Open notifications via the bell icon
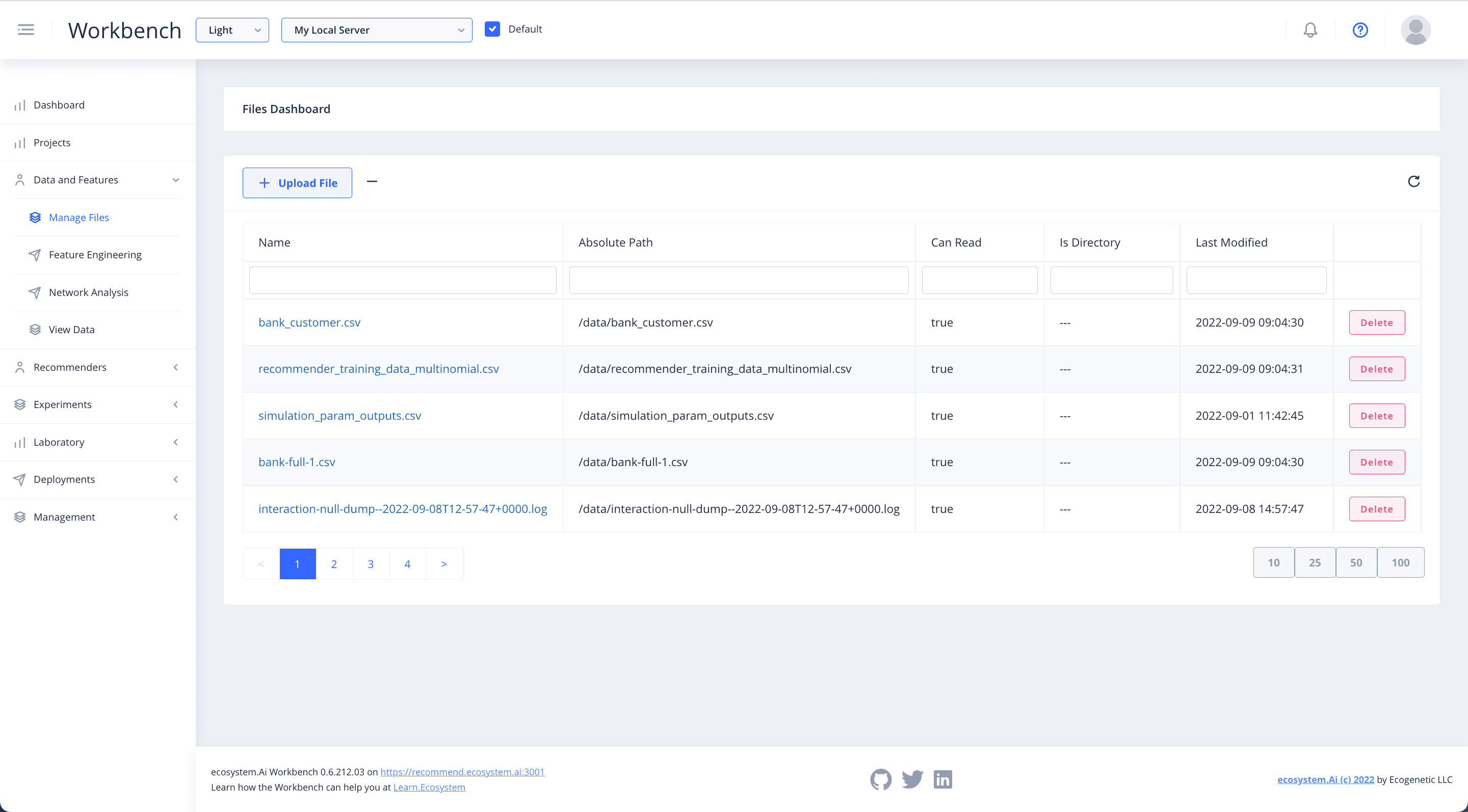The image size is (1468, 812). coord(1310,30)
